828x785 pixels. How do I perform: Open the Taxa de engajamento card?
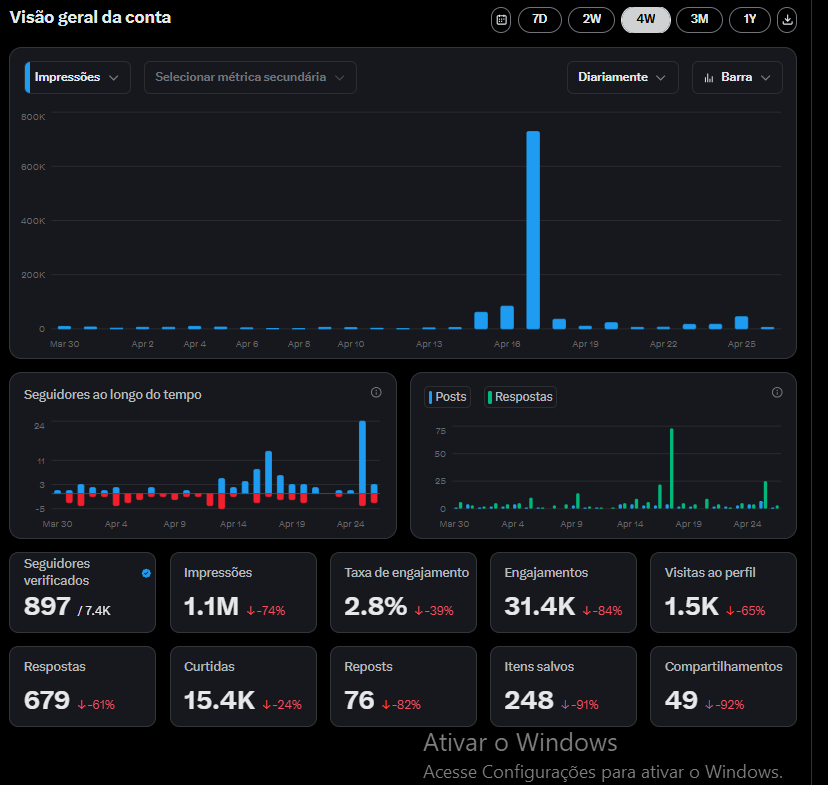pyautogui.click(x=403, y=592)
